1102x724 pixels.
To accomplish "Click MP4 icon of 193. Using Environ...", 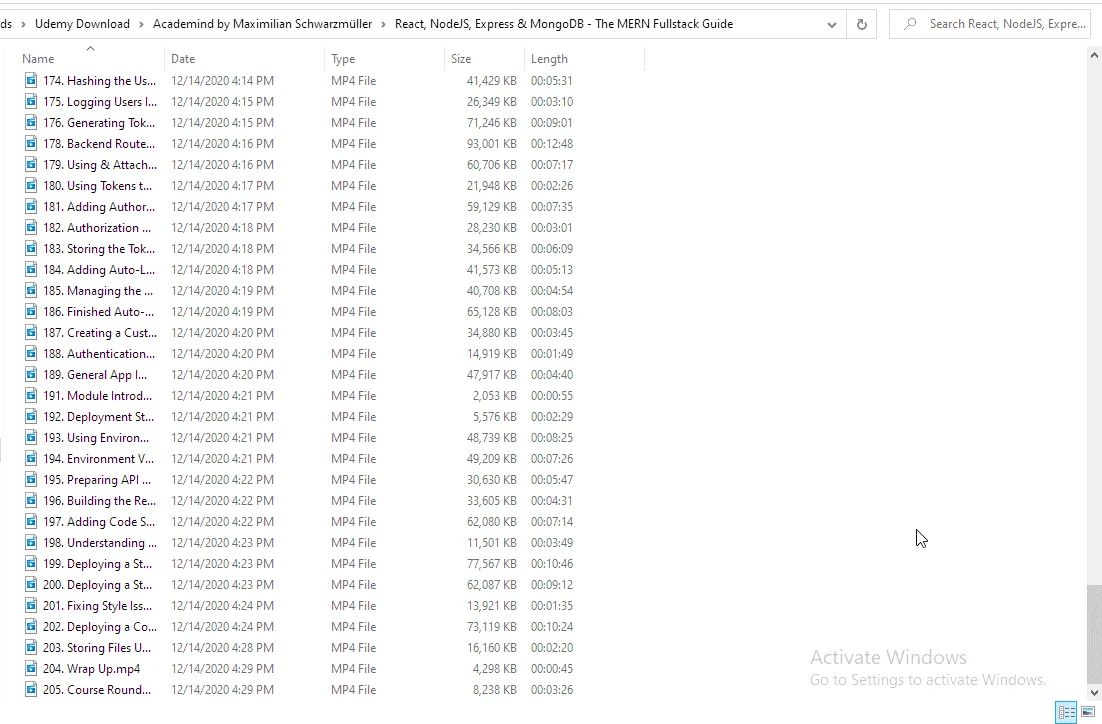I will click(x=31, y=438).
